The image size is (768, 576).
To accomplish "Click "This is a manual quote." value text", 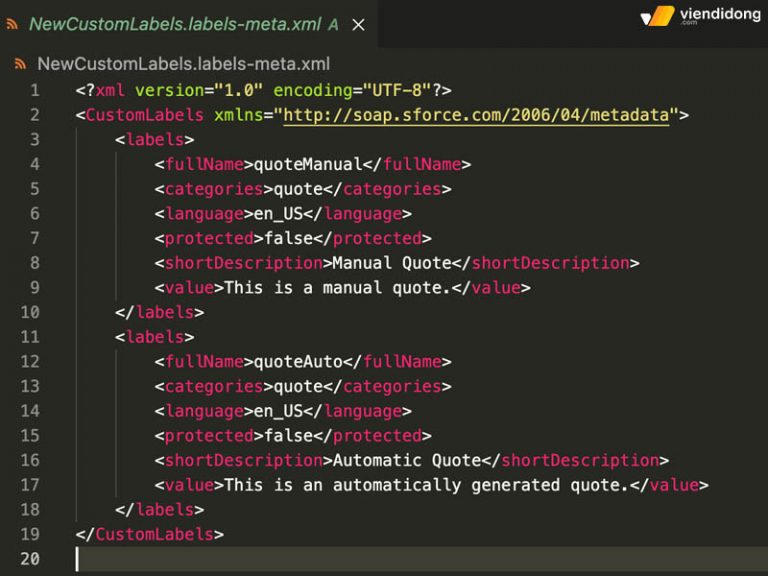I will (337, 288).
